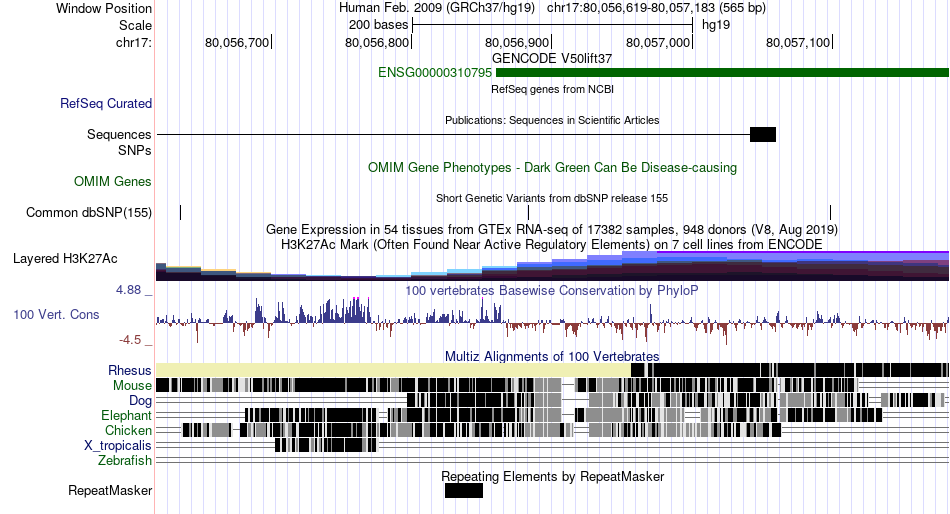This screenshot has height=514, width=950.
Task: Open the RefSeq Curated track label
Action: click(106, 104)
